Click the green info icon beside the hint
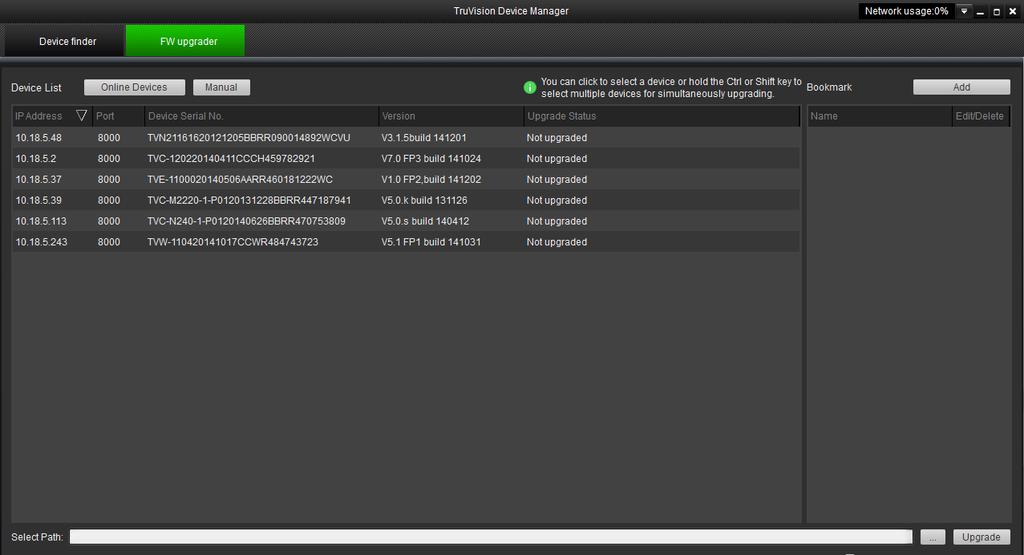Screen dimensions: 1024x555 (x=530, y=87)
